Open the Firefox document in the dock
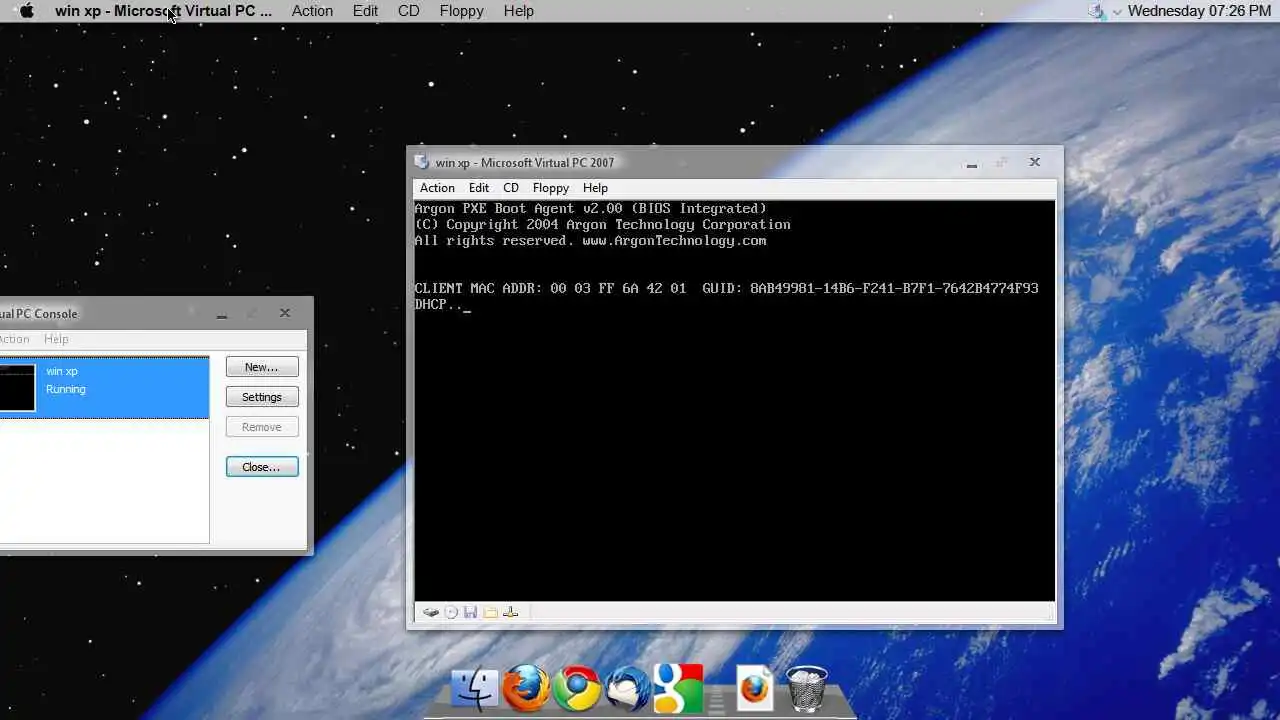 (755, 688)
